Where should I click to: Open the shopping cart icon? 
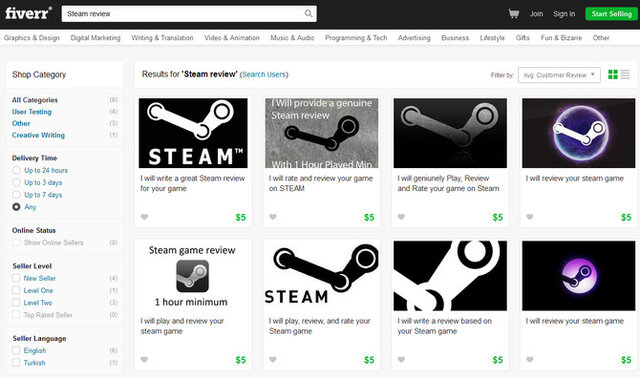(x=513, y=14)
